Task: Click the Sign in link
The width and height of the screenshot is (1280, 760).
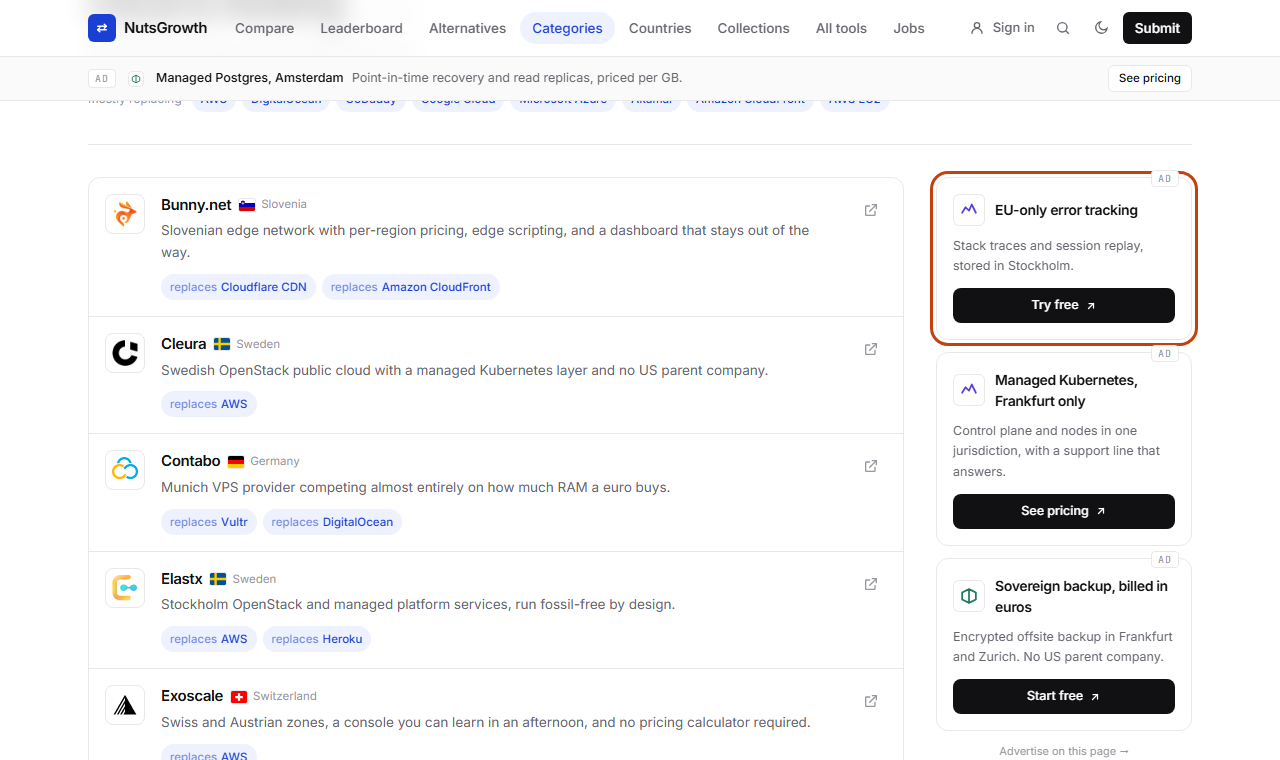Action: click(1003, 28)
